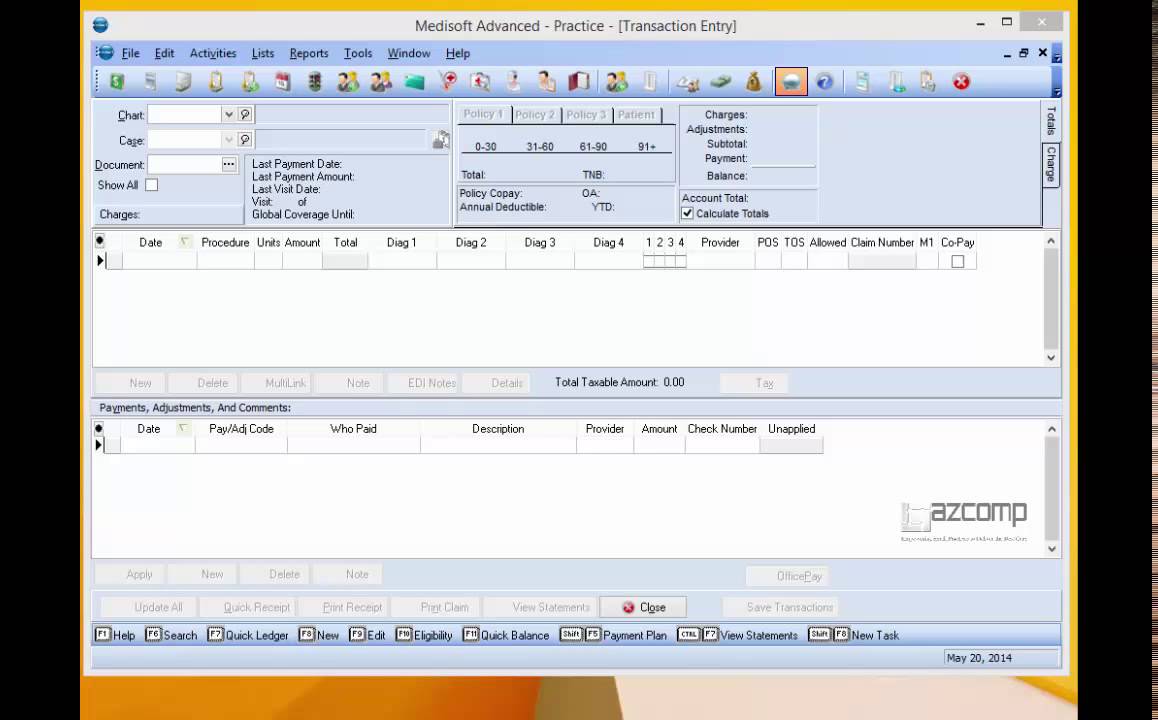Image resolution: width=1158 pixels, height=720 pixels.
Task: Click the cash stack toolbar icon
Action: click(721, 82)
